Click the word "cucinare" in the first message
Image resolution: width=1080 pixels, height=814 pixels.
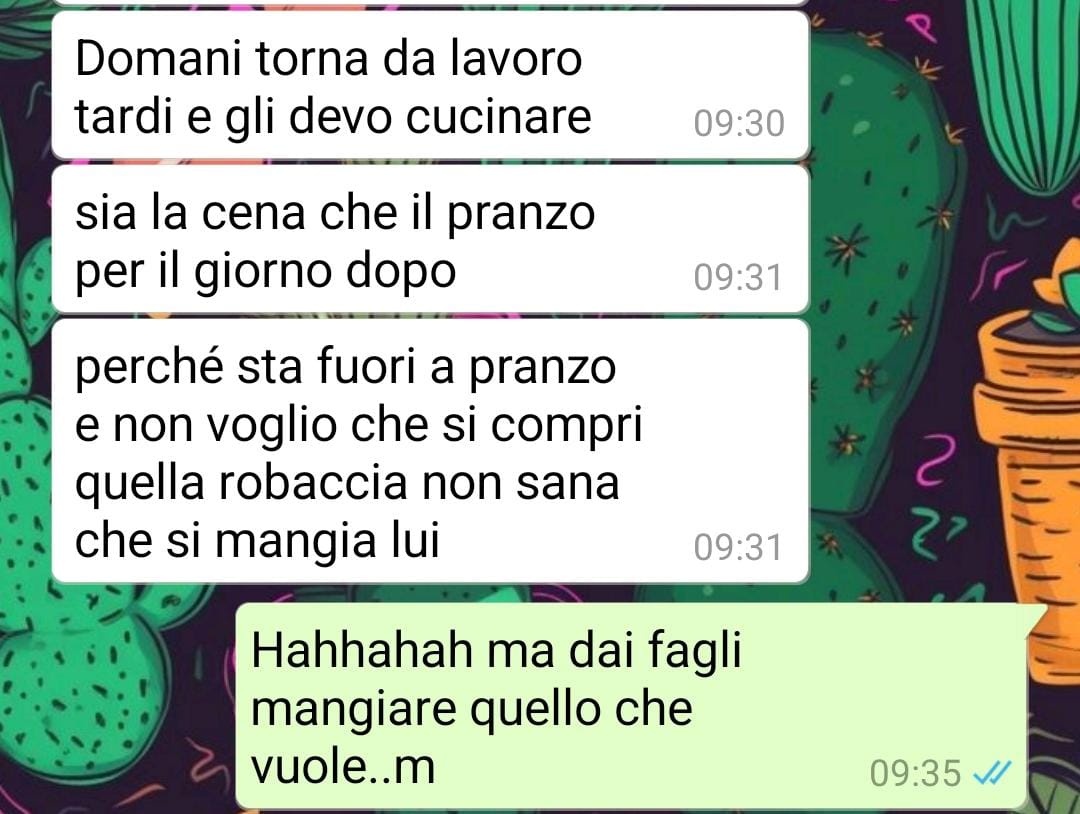(x=498, y=116)
